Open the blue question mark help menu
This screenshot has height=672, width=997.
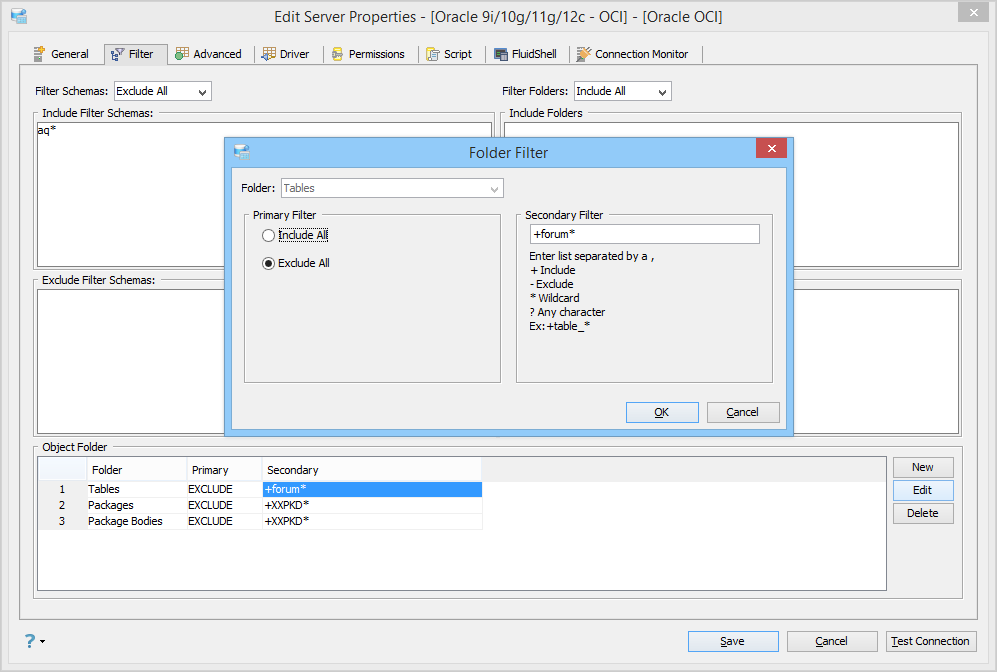coord(34,641)
